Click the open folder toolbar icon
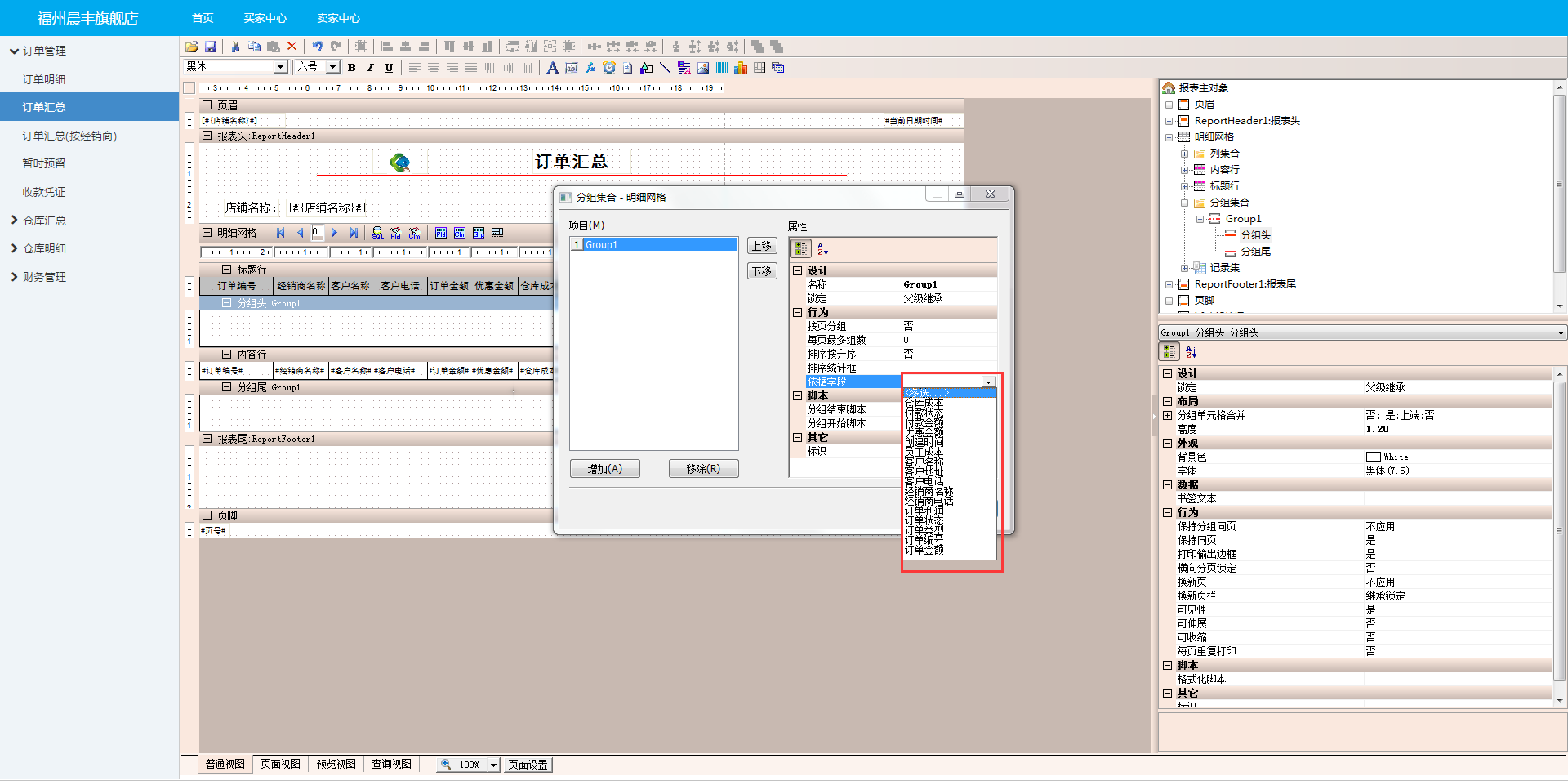Viewport: 1568px width, 781px height. [x=192, y=47]
